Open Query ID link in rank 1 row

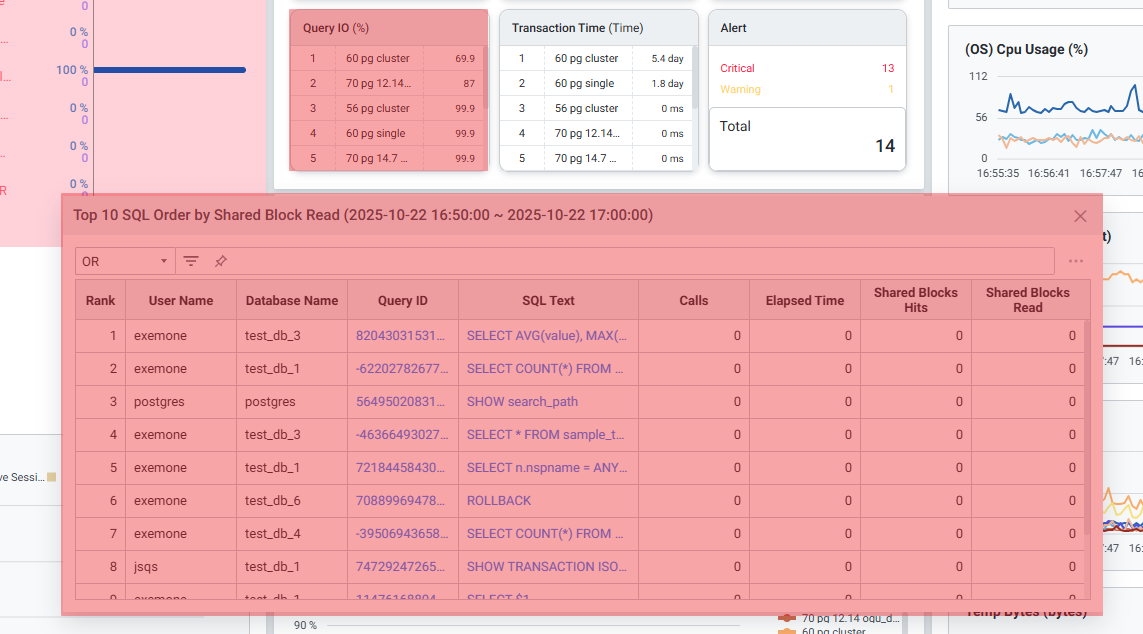[x=401, y=336]
